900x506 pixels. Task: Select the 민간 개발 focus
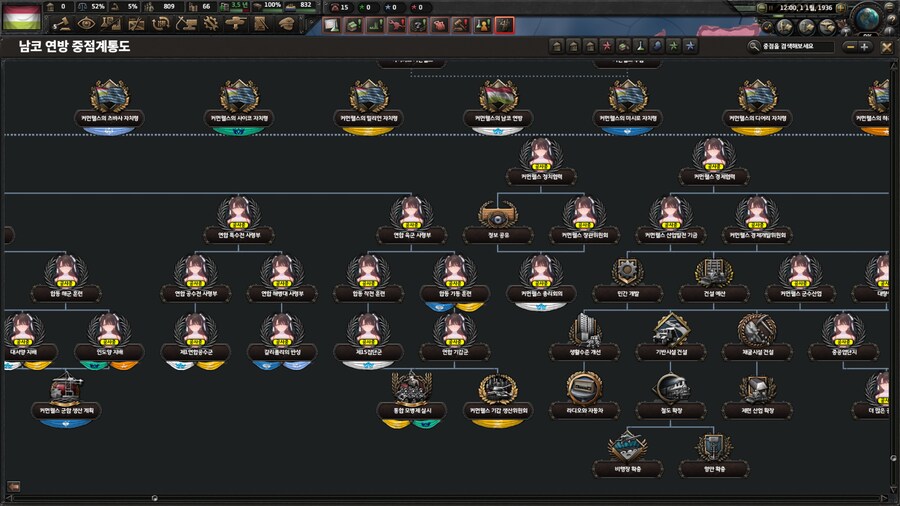(x=627, y=274)
